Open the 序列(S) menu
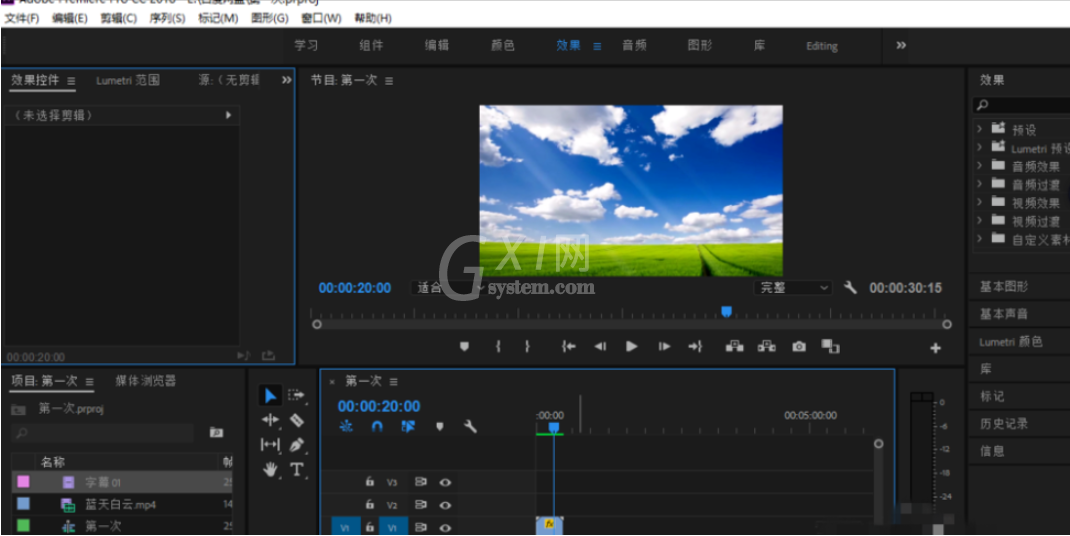Image resolution: width=1070 pixels, height=536 pixels. (167, 18)
